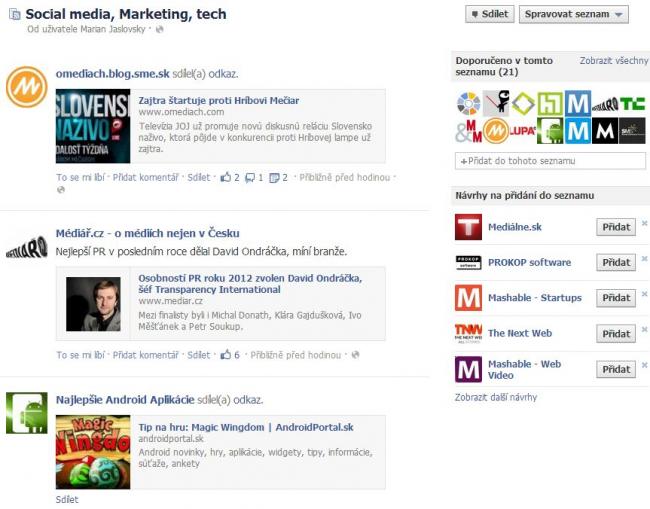Click Přidat komentář on omediach post
Screen dimensions: 650x509
pos(146,177)
